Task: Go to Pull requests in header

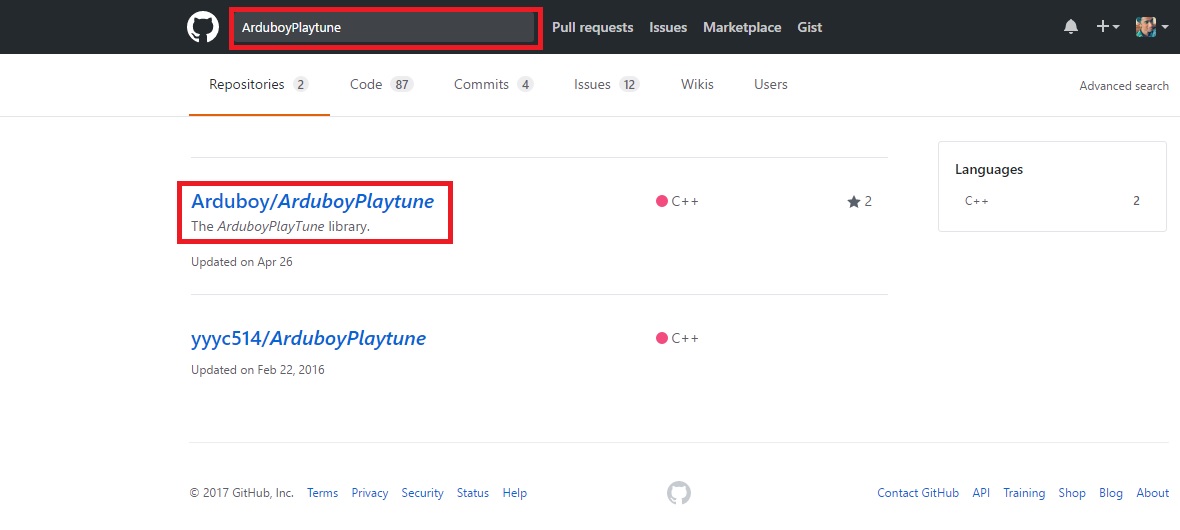Action: (x=592, y=27)
